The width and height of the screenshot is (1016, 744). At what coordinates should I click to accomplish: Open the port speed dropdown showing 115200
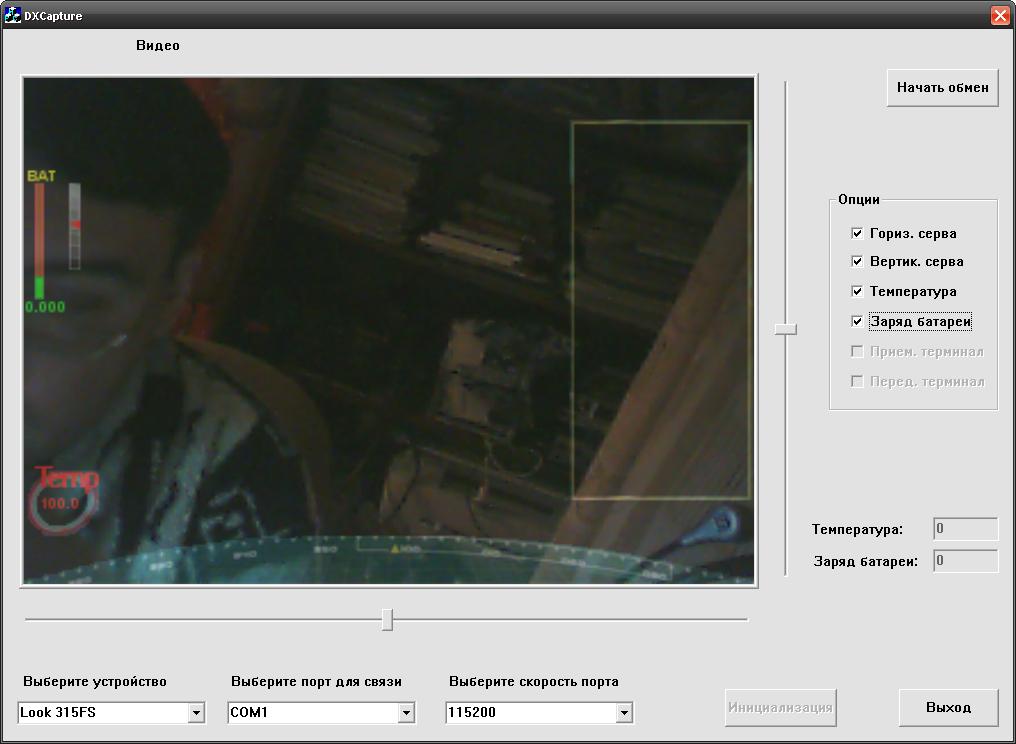(624, 713)
